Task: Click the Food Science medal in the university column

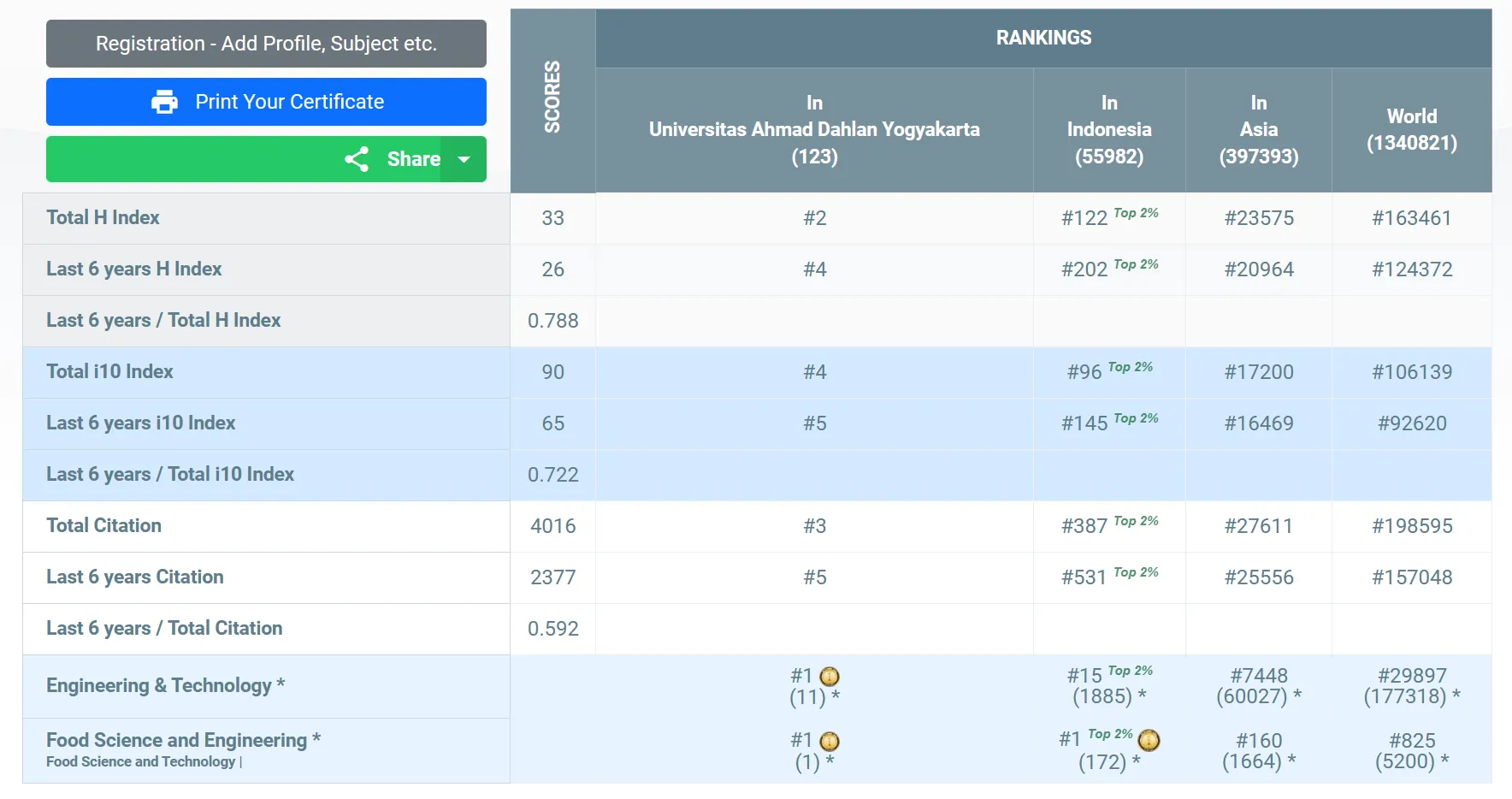Action: [x=830, y=741]
